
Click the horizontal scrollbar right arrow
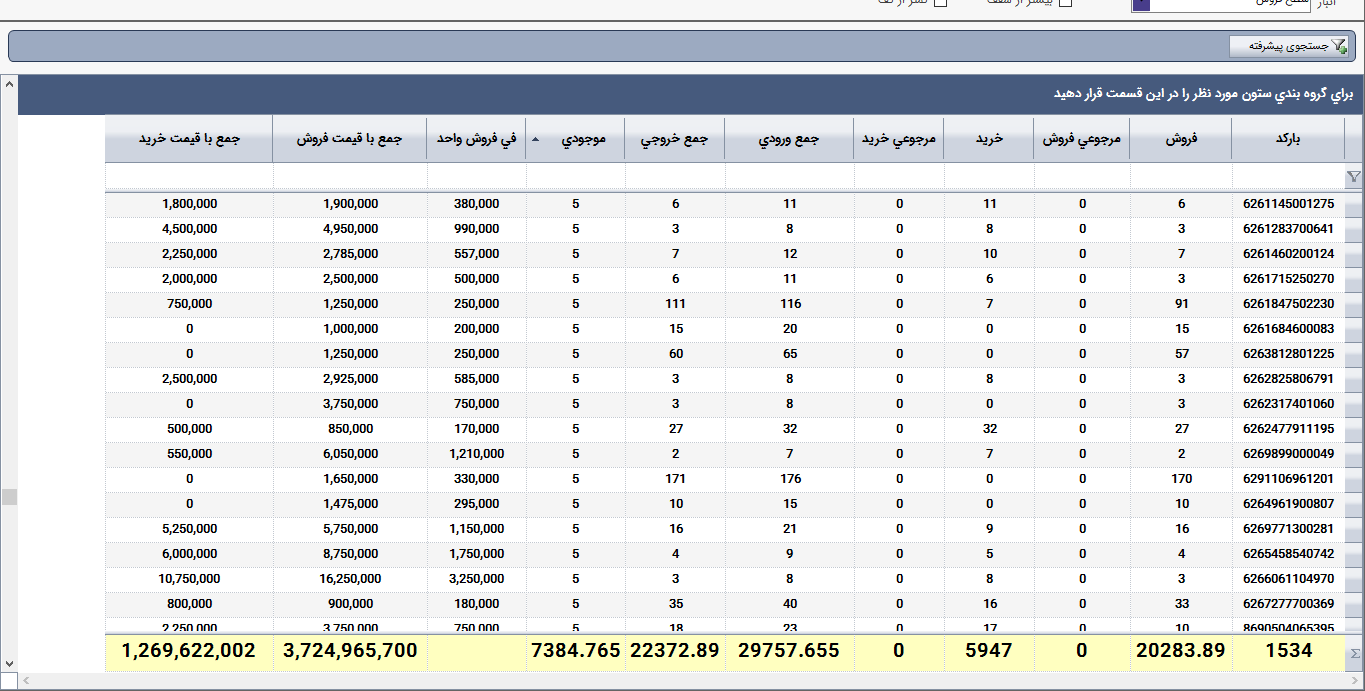pos(1354,681)
